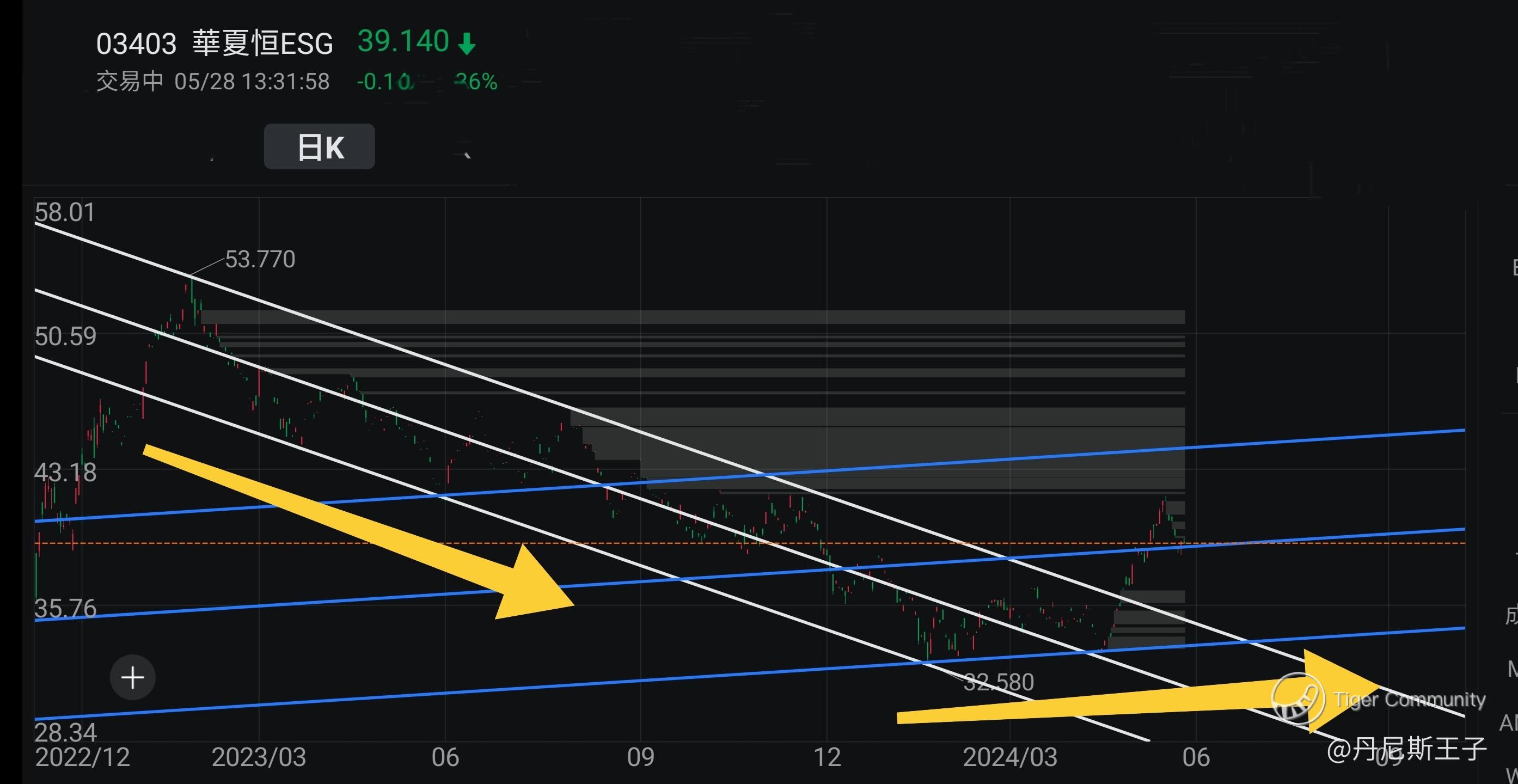Click the green down arrow beside price
Viewport: 1518px width, 784px height.
tap(467, 44)
